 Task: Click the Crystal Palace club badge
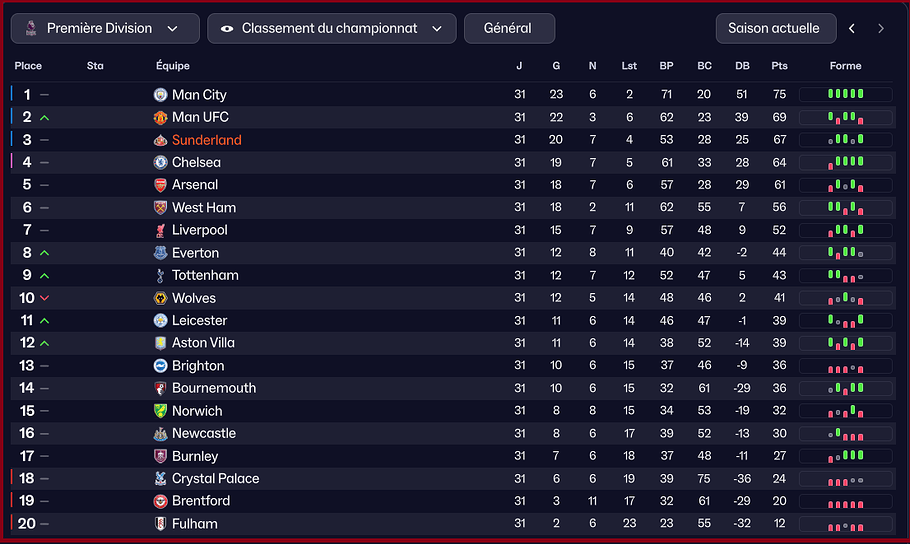click(160, 479)
